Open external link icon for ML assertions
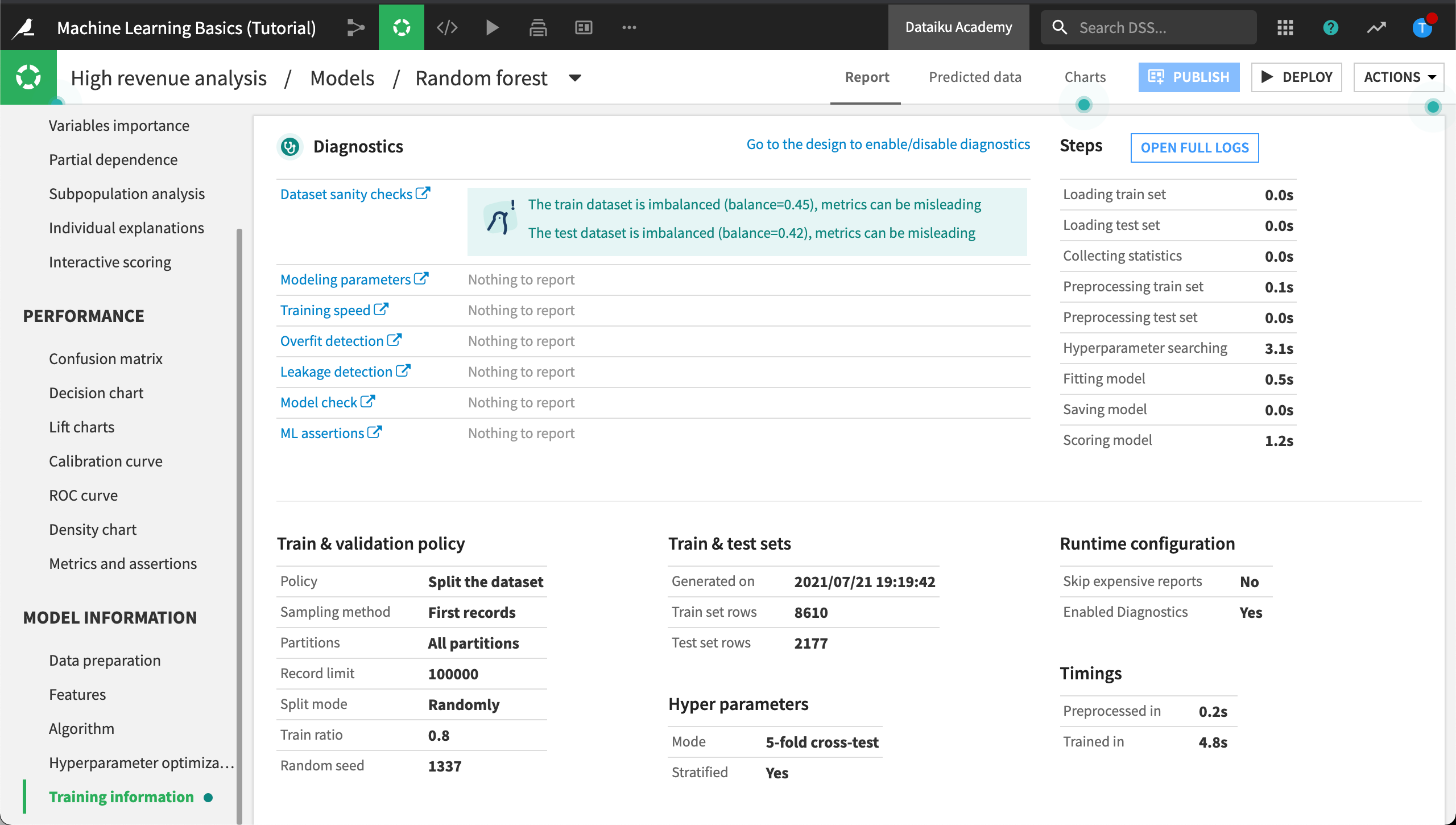Viewport: 1456px width, 825px height. click(x=375, y=432)
